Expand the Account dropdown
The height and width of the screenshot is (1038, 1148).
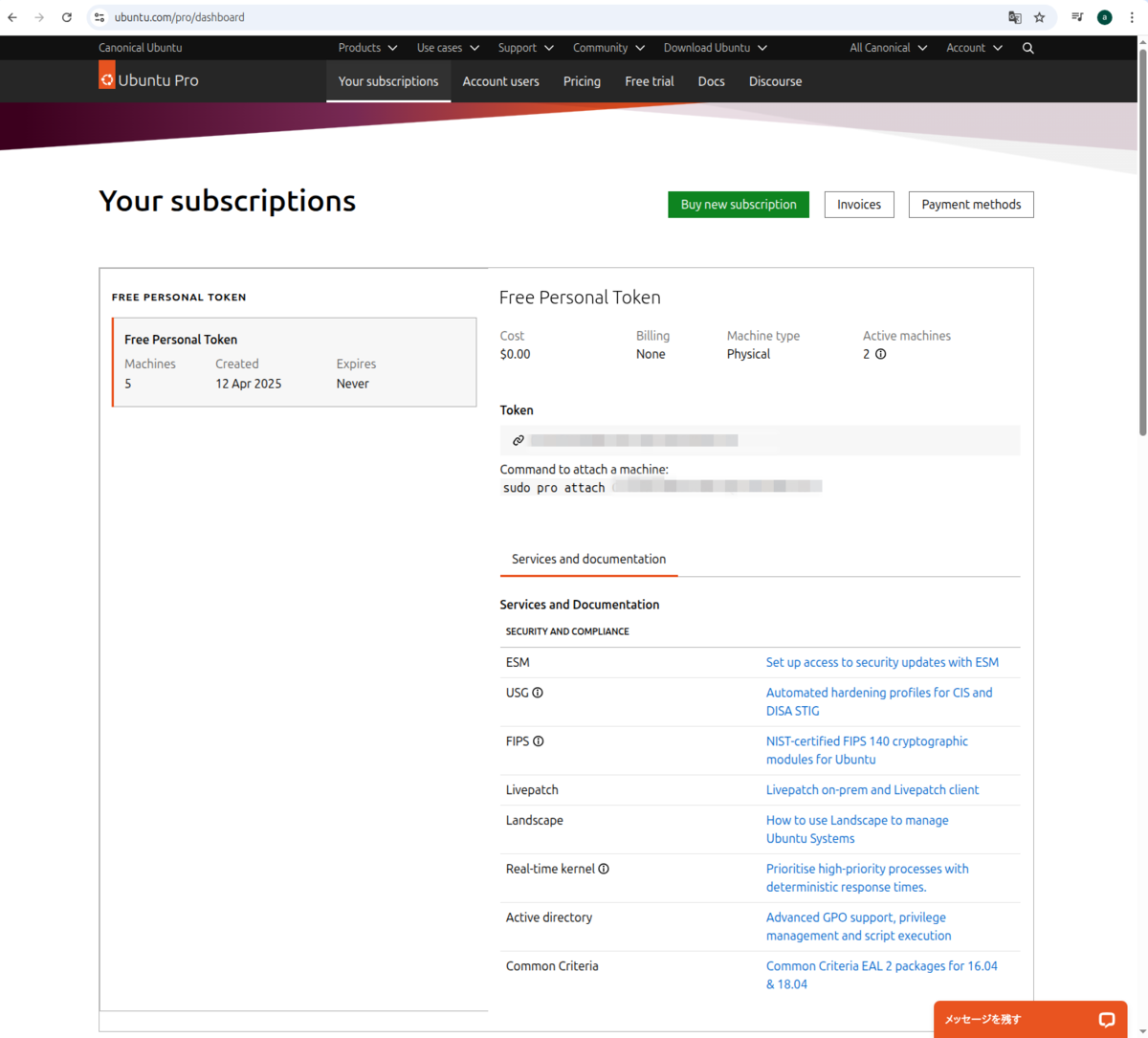(x=974, y=48)
